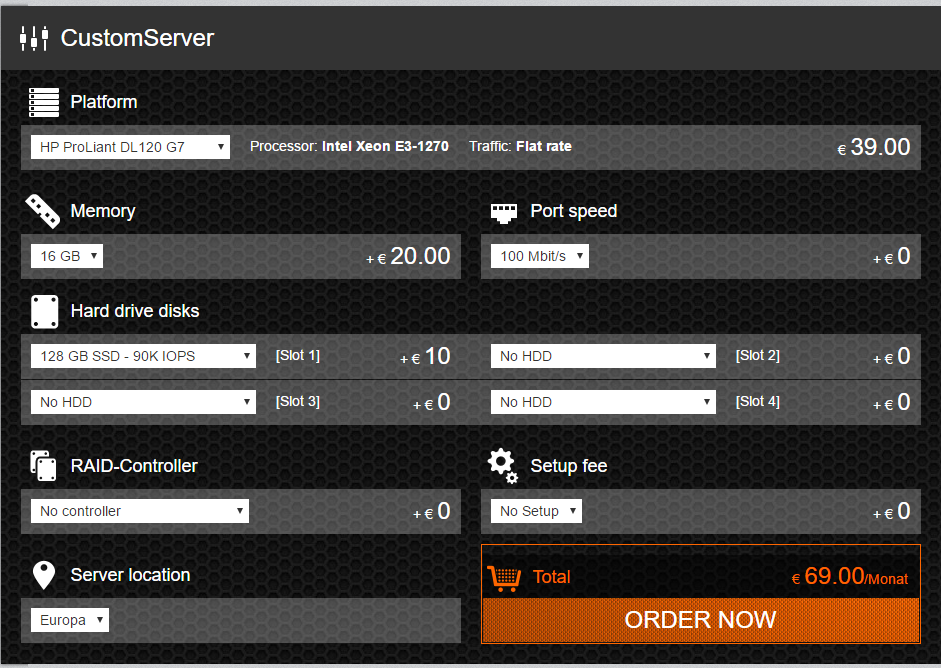Screen dimensions: 941x668
Task: Click the Server location pin icon
Action: 43,575
